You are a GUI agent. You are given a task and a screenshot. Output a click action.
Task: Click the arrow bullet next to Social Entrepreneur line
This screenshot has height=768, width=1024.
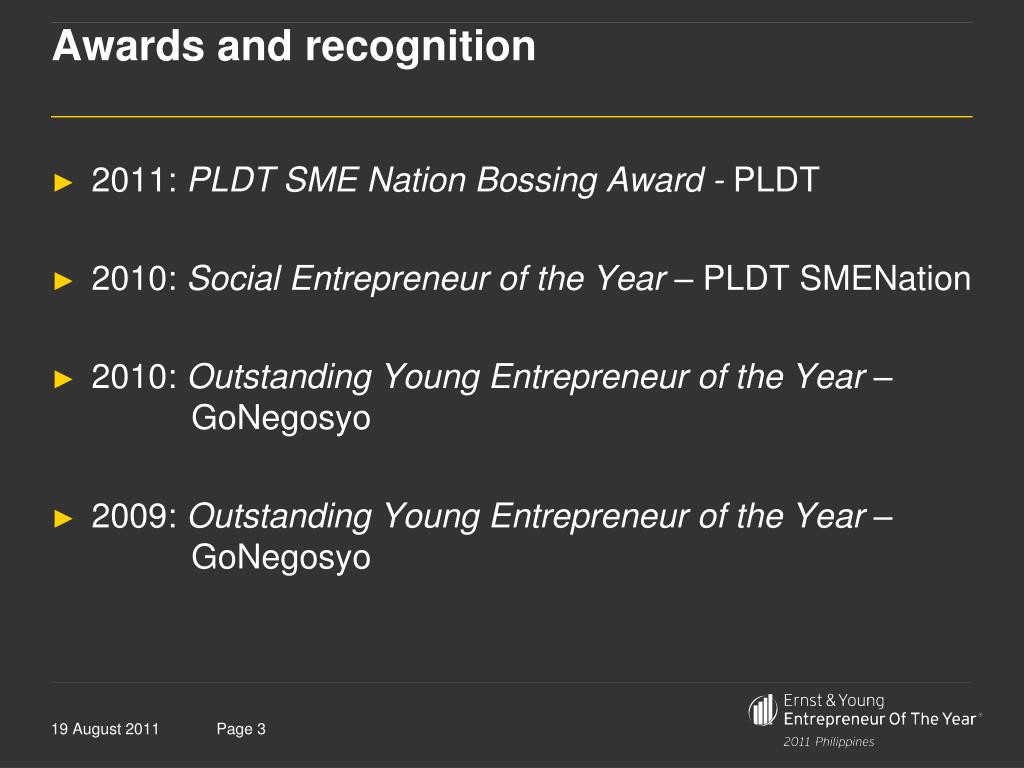[x=63, y=281]
